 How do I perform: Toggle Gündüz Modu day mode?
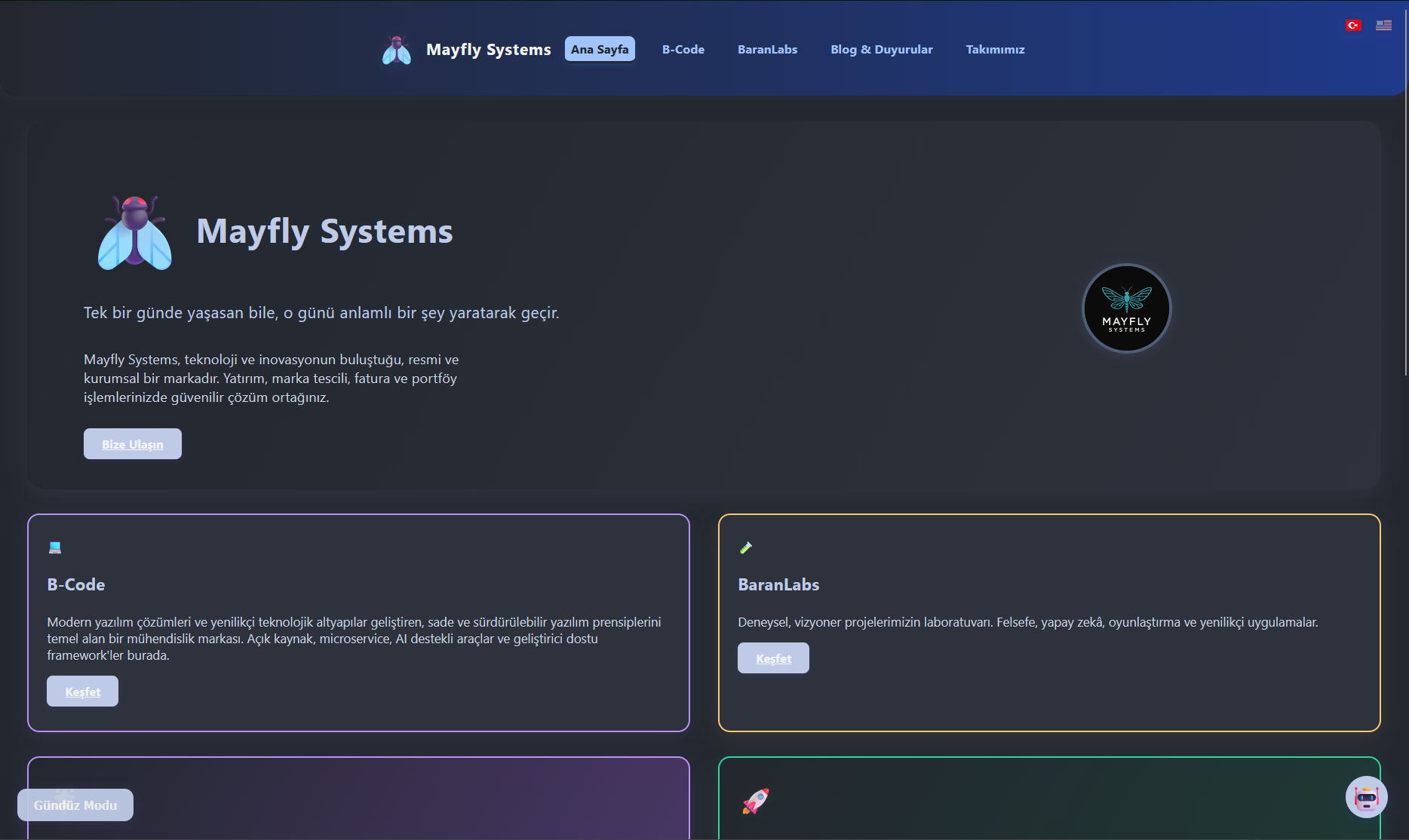coord(75,805)
